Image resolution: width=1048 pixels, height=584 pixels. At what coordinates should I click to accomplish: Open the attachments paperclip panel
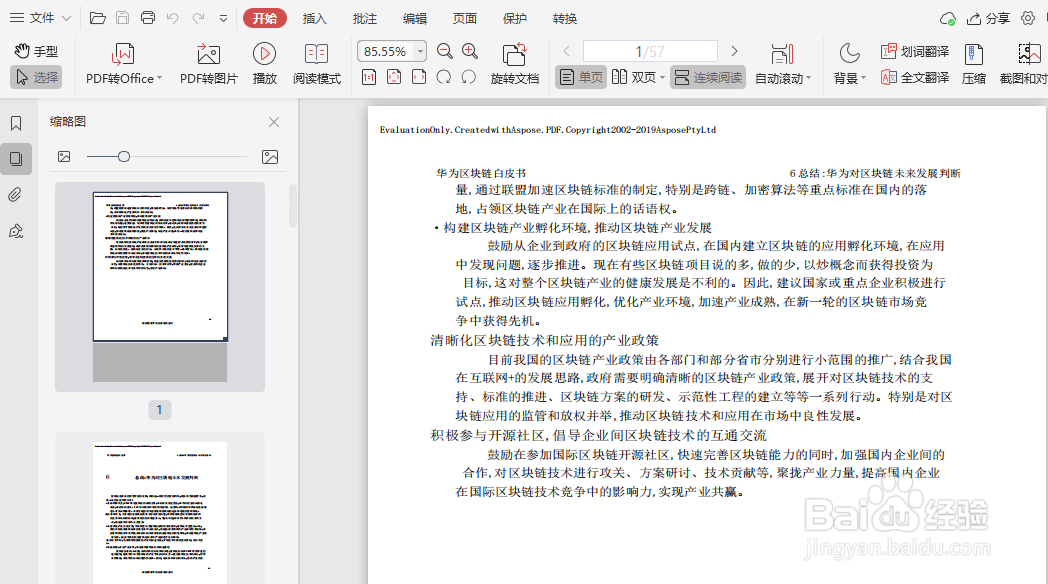[x=16, y=195]
